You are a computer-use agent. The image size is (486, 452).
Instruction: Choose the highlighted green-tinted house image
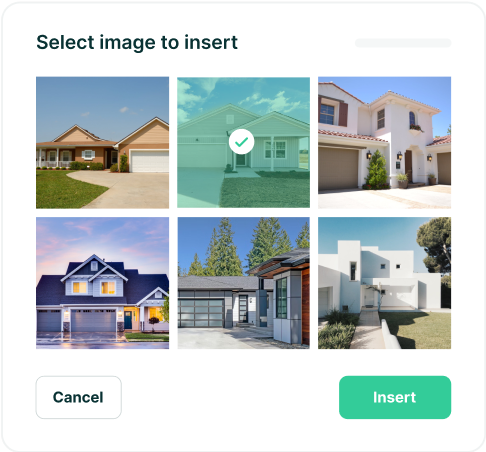pos(243,143)
